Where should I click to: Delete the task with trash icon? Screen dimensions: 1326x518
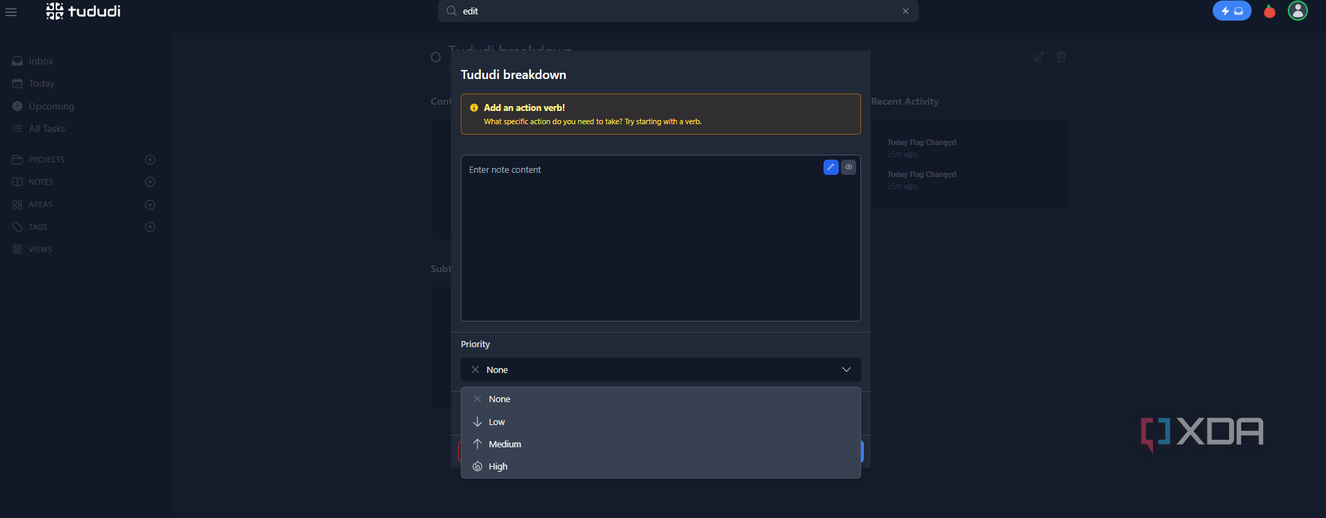(1062, 57)
